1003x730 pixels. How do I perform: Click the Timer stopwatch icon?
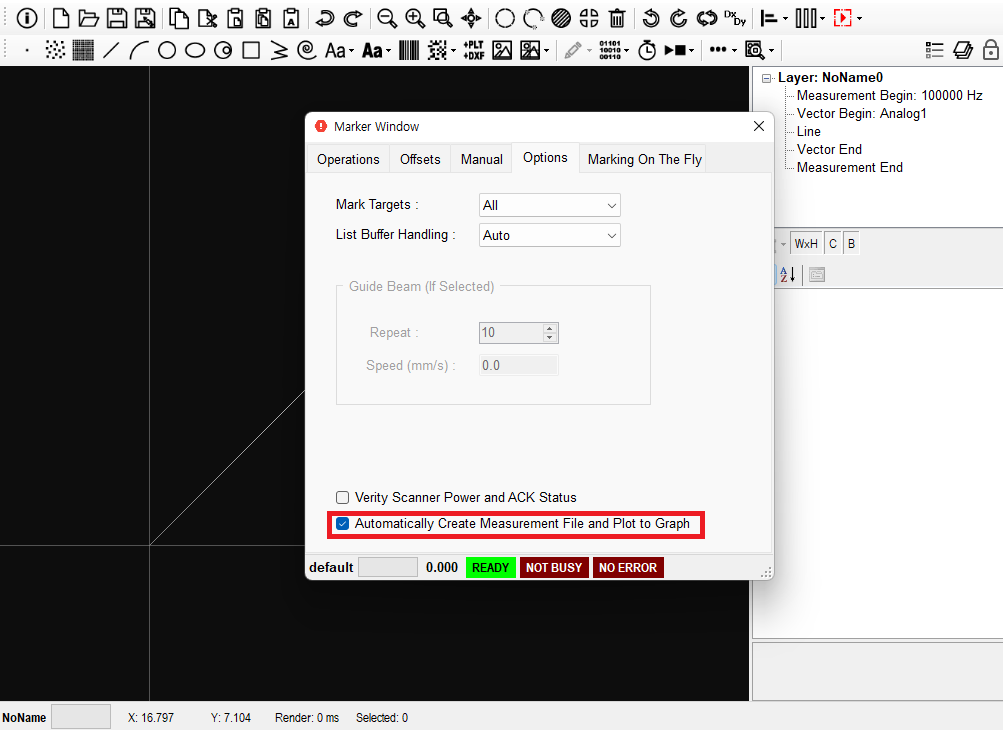[647, 50]
